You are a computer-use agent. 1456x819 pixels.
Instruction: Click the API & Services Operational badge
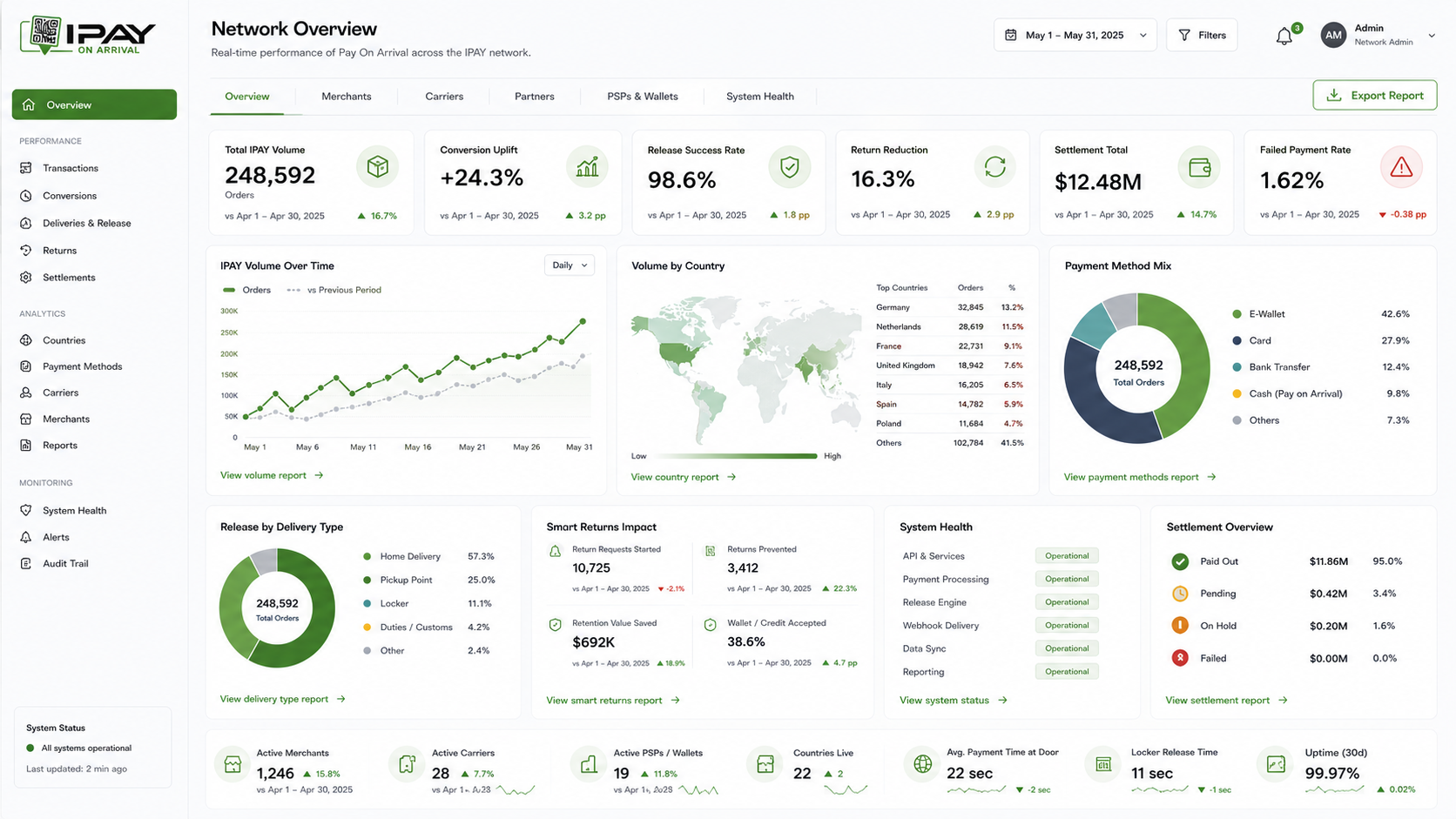click(1067, 556)
